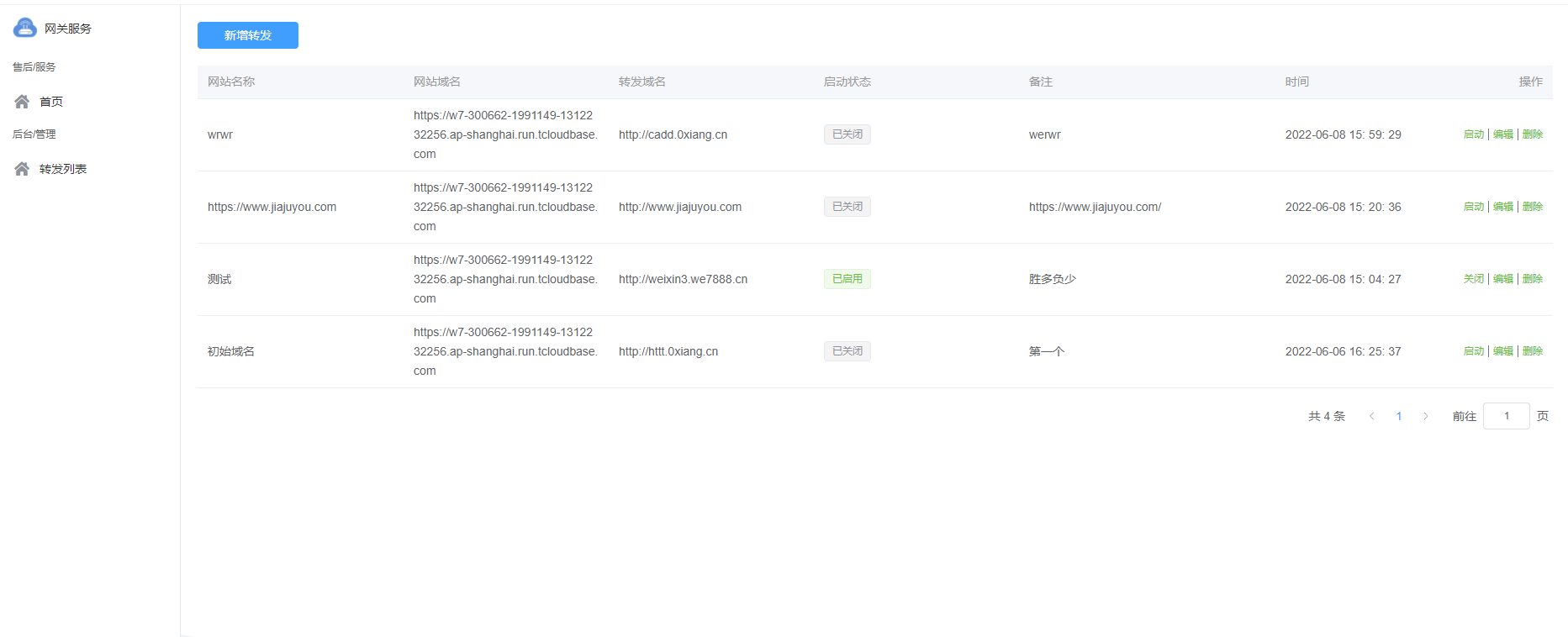This screenshot has height=637, width=1568.
Task: Click the home icon beside 首页
Action: point(22,102)
